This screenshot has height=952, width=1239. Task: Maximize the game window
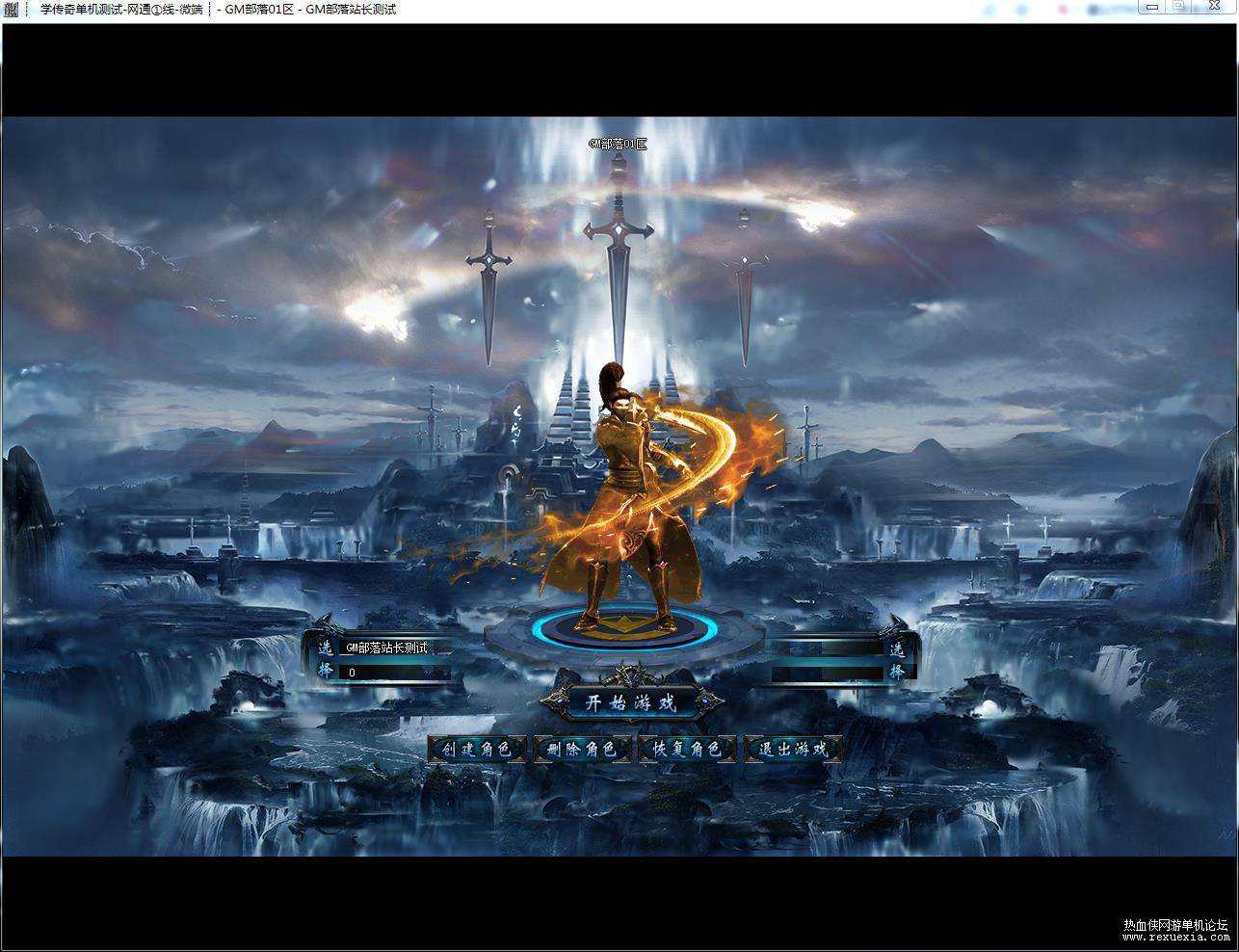click(1179, 7)
